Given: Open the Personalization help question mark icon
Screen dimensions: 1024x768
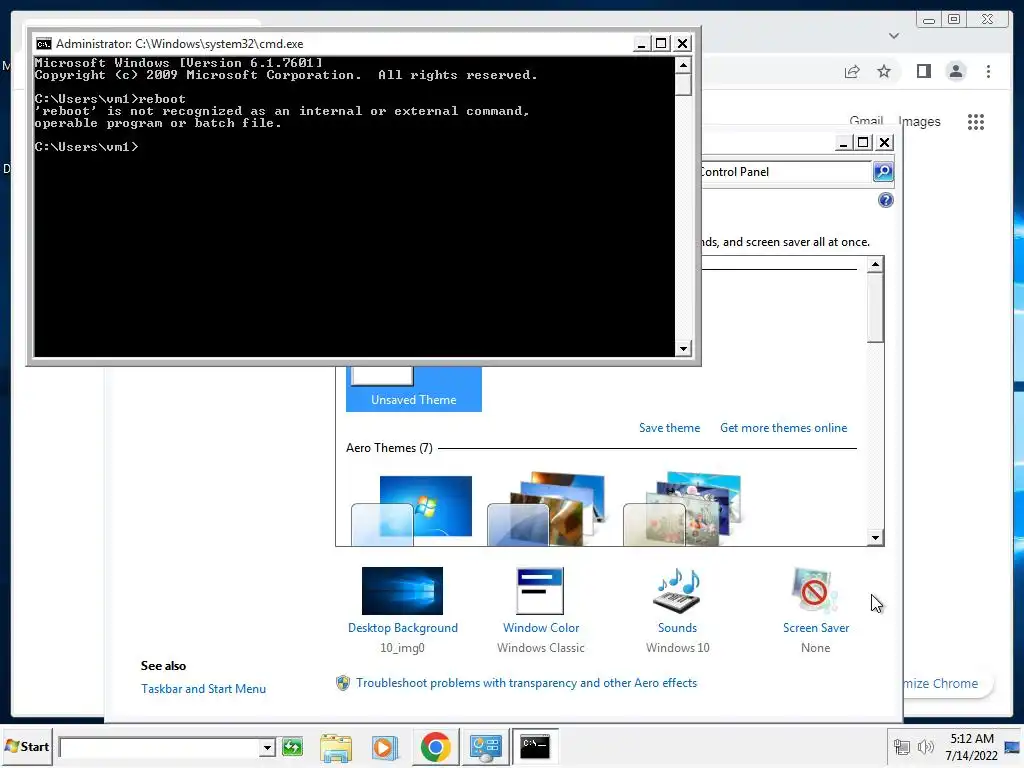Looking at the screenshot, I should coord(886,200).
